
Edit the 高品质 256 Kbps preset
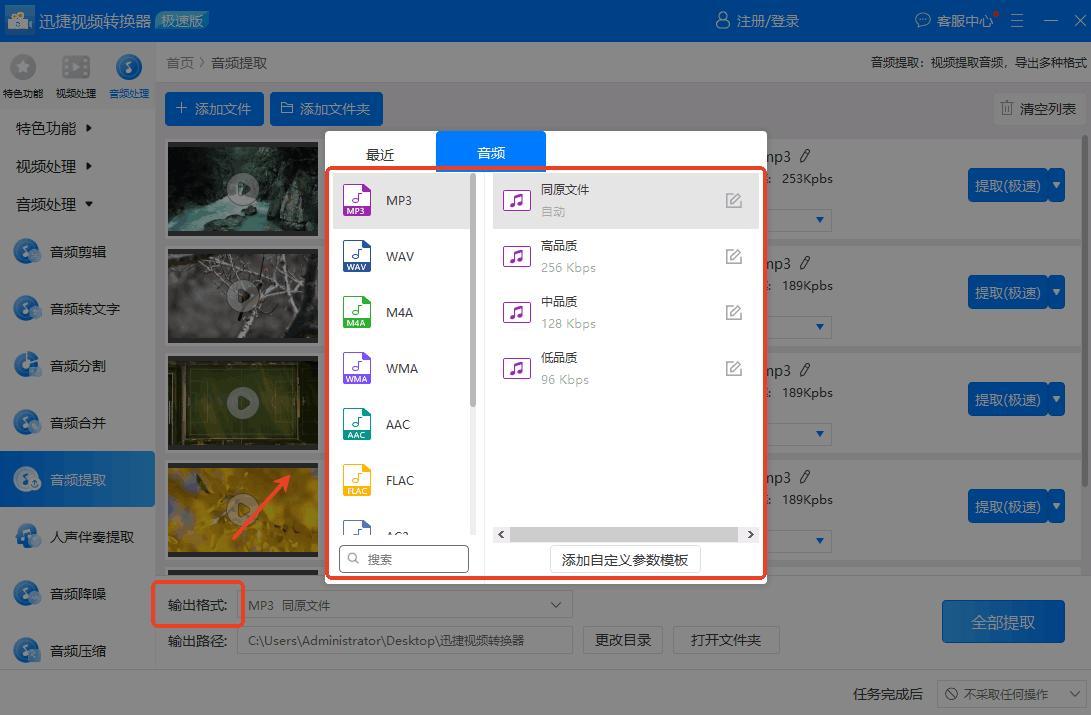tap(733, 257)
